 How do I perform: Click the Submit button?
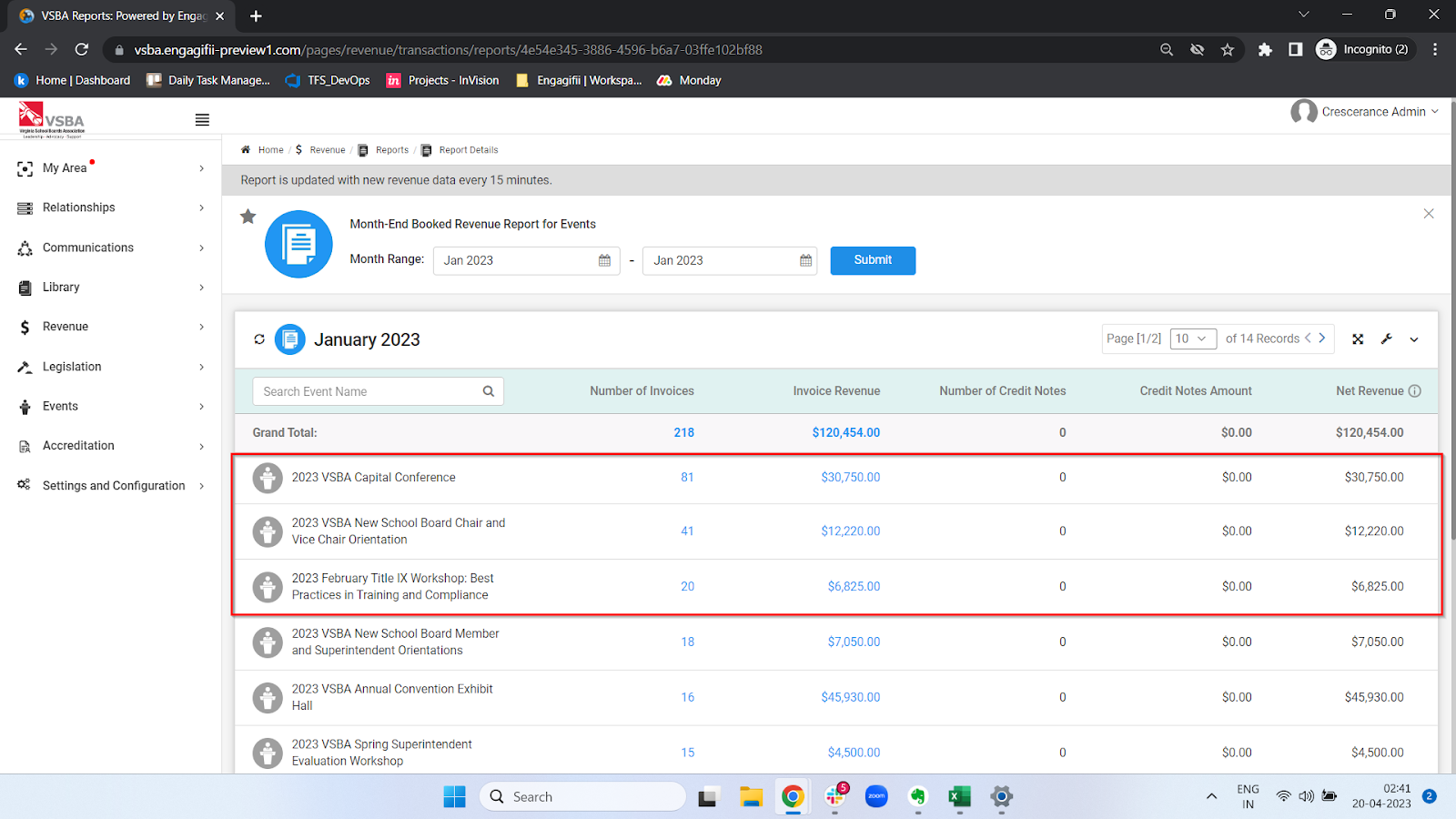tap(872, 260)
